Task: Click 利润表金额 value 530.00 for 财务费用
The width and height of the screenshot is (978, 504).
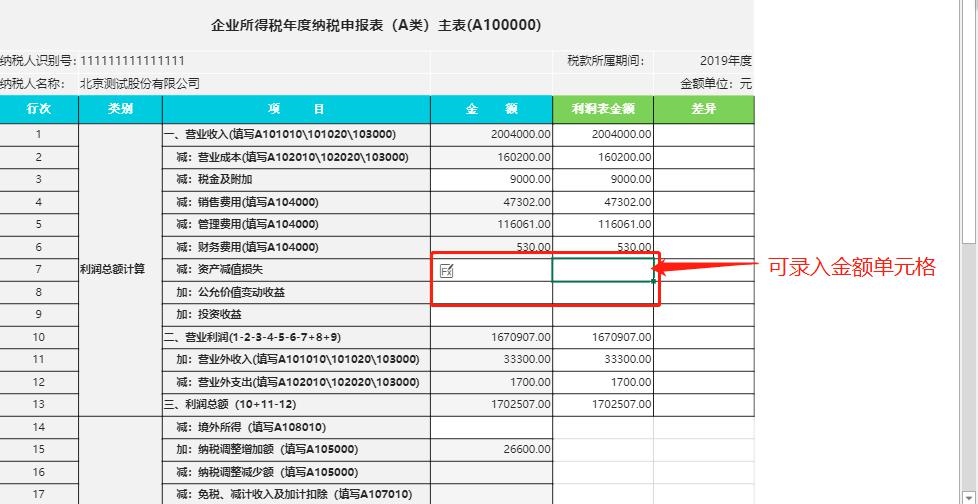Action: click(634, 247)
